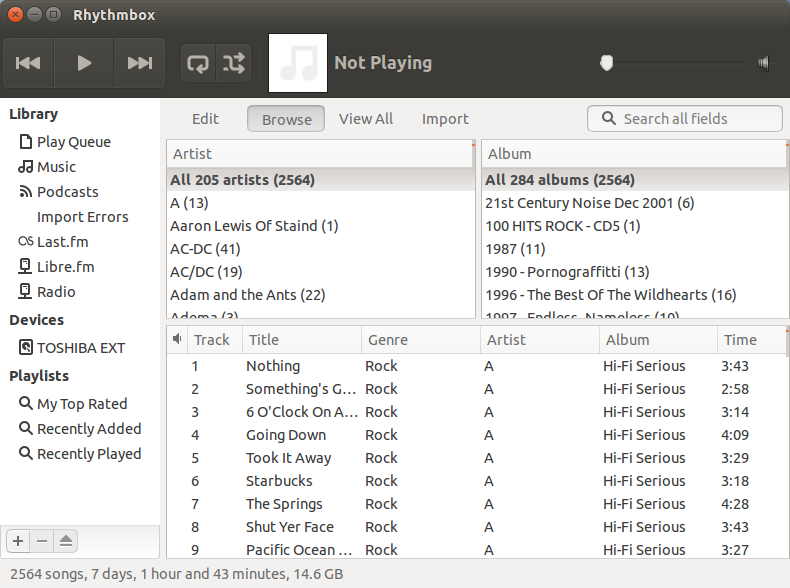
Task: Sort tracks by the Time column header
Action: pos(741,340)
